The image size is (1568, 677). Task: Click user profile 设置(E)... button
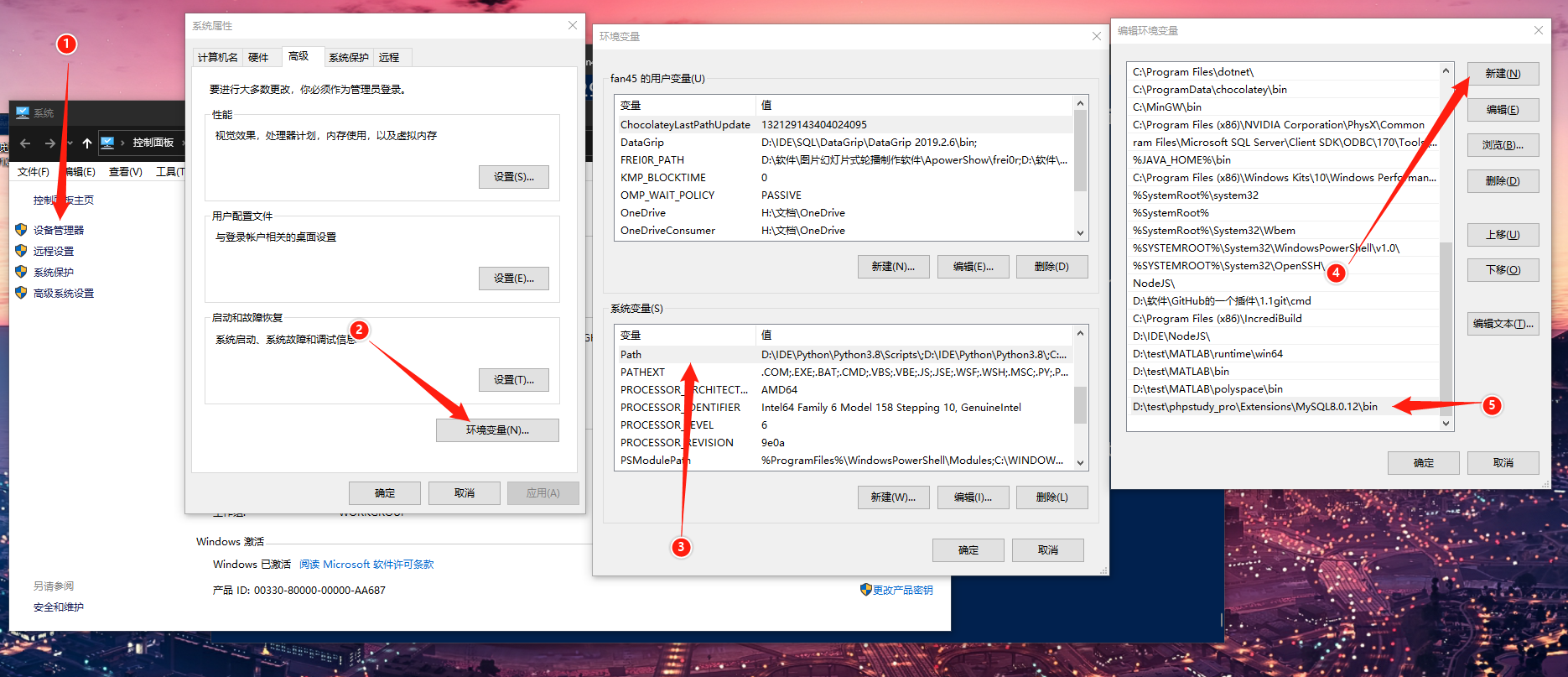click(514, 278)
